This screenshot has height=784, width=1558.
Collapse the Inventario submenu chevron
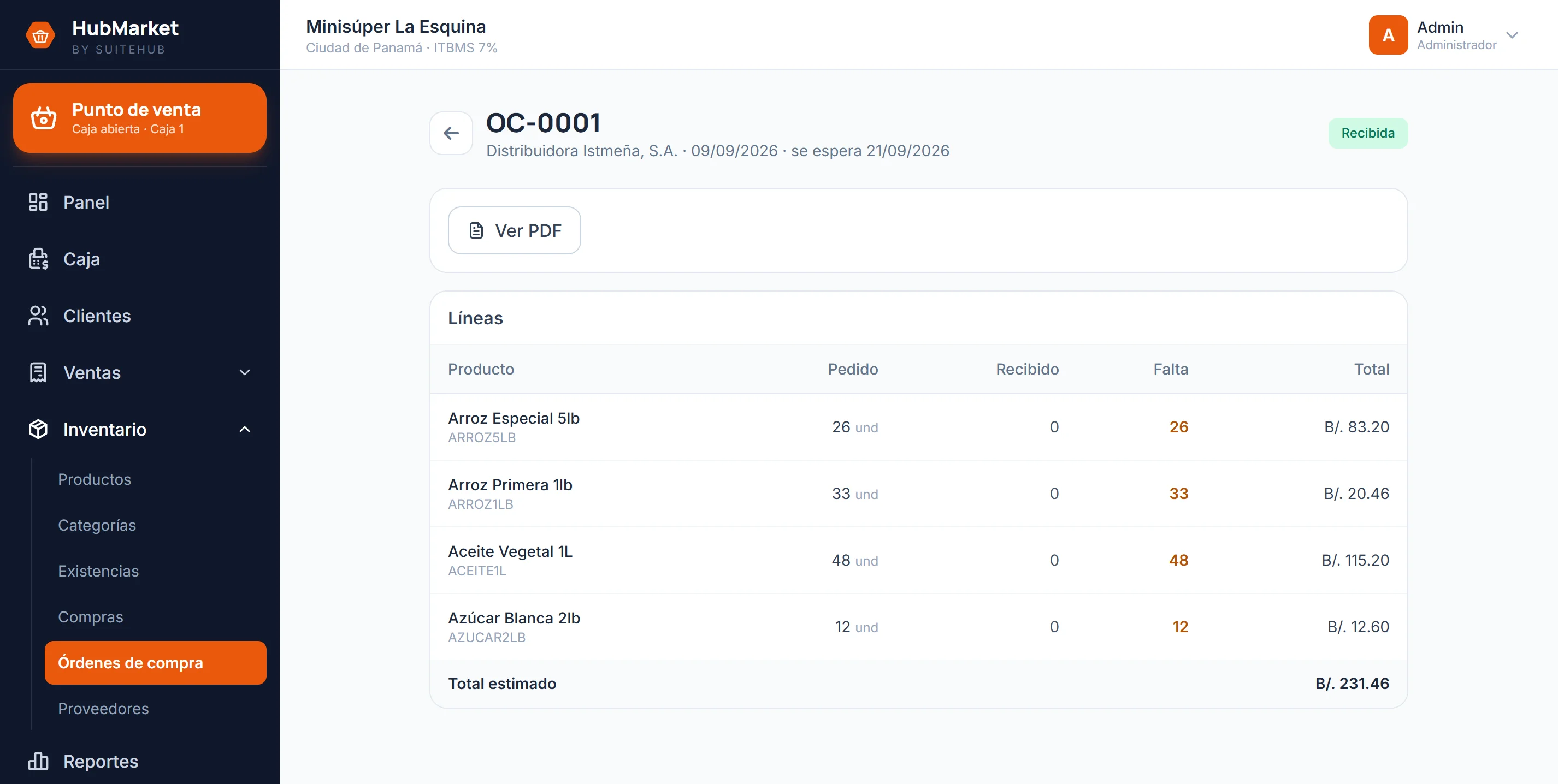click(x=244, y=429)
